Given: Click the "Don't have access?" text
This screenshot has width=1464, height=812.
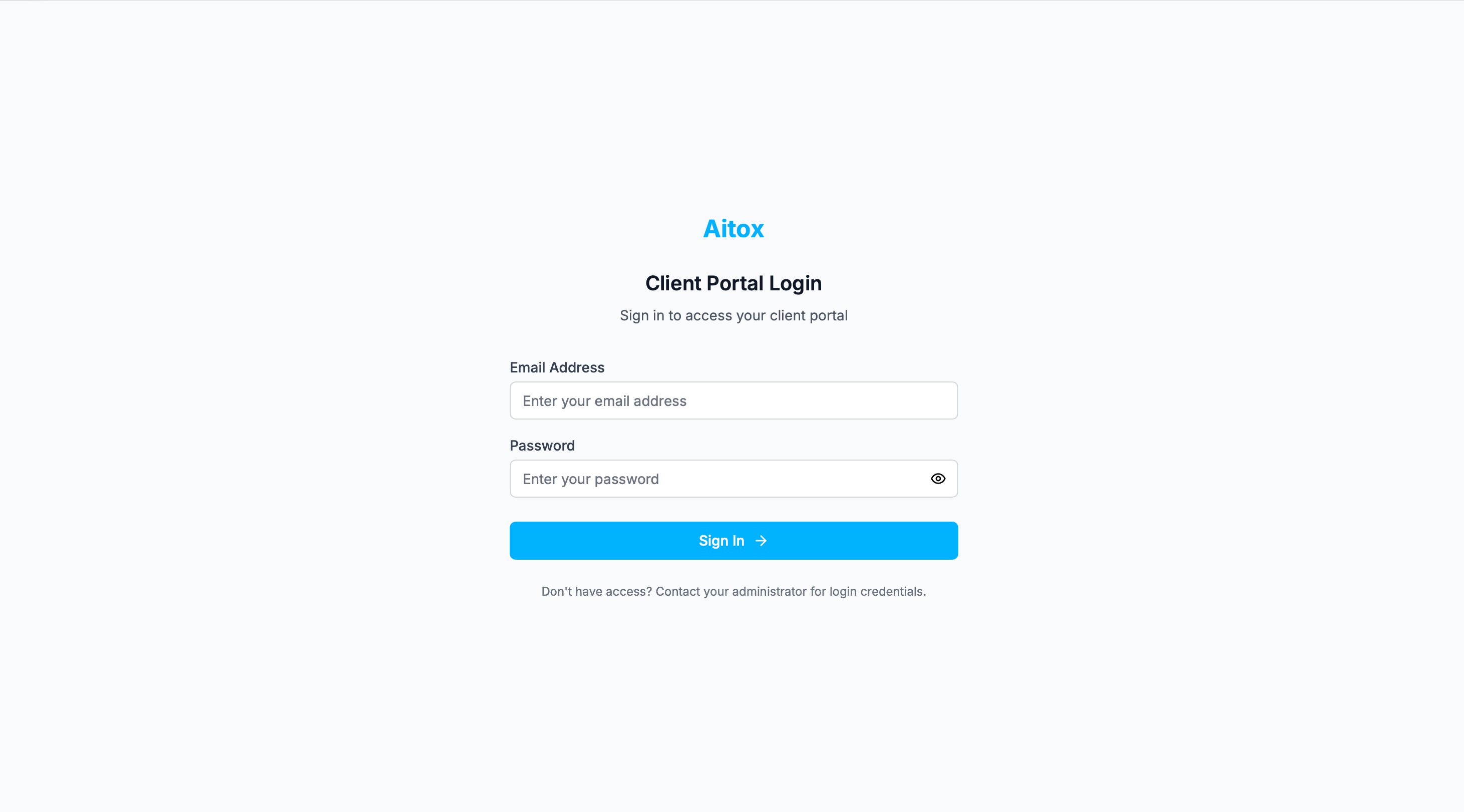Looking at the screenshot, I should tap(596, 592).
